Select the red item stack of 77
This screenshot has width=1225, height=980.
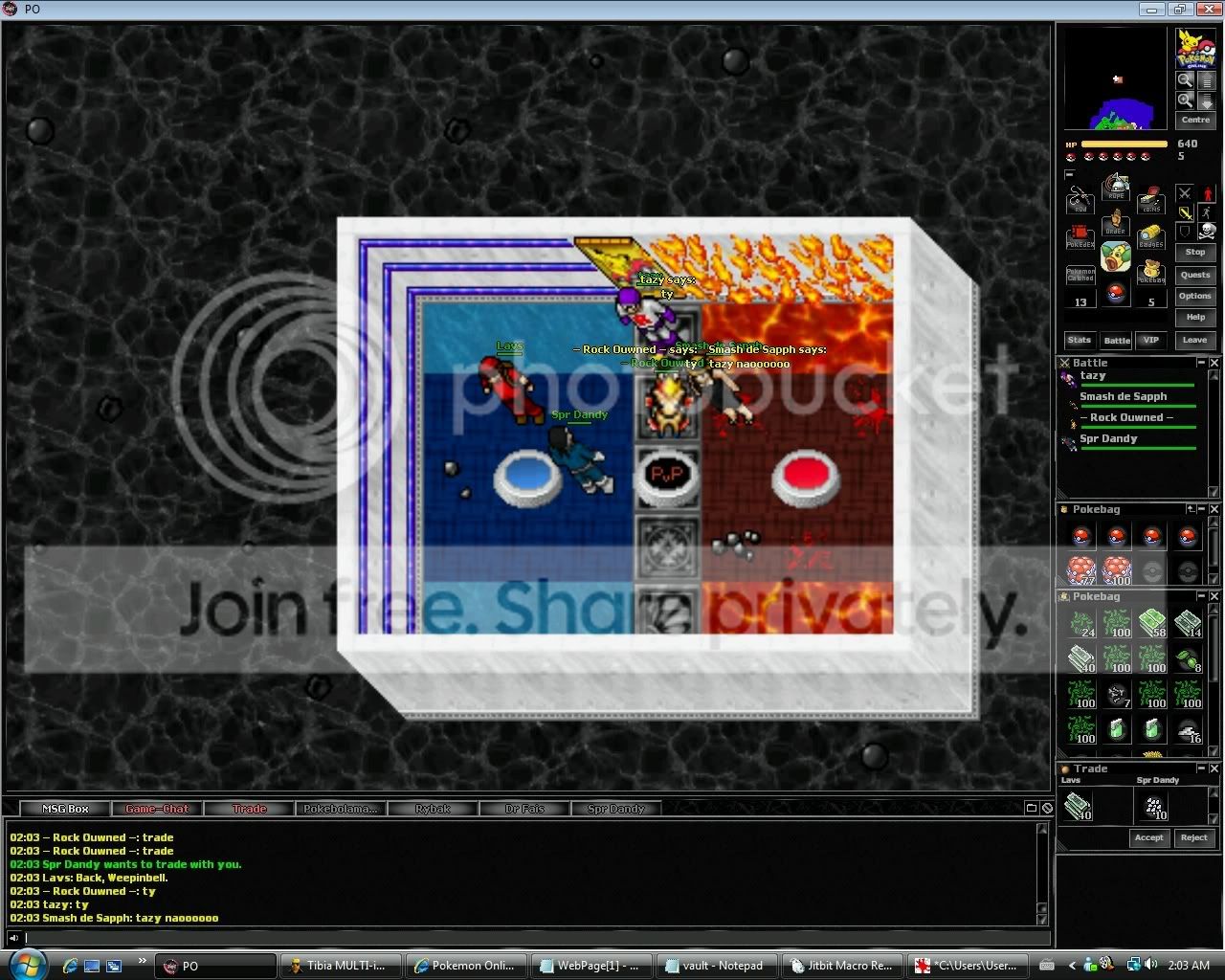point(1081,571)
